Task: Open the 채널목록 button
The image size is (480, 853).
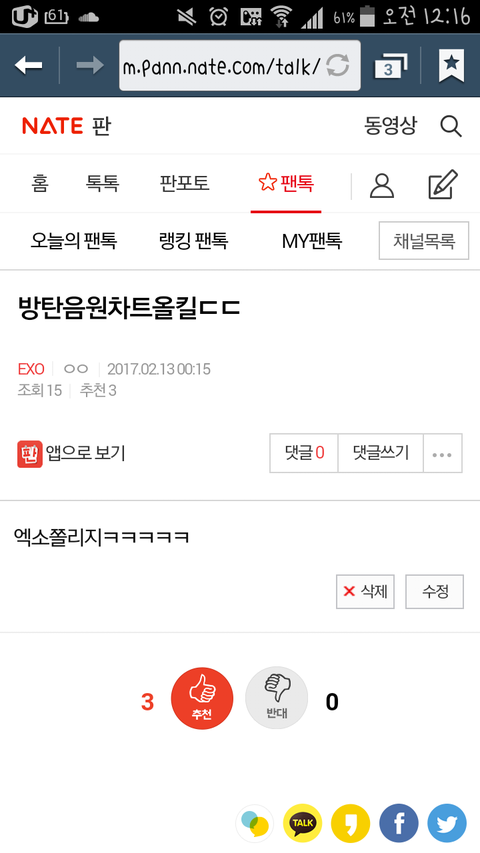Action: click(424, 240)
